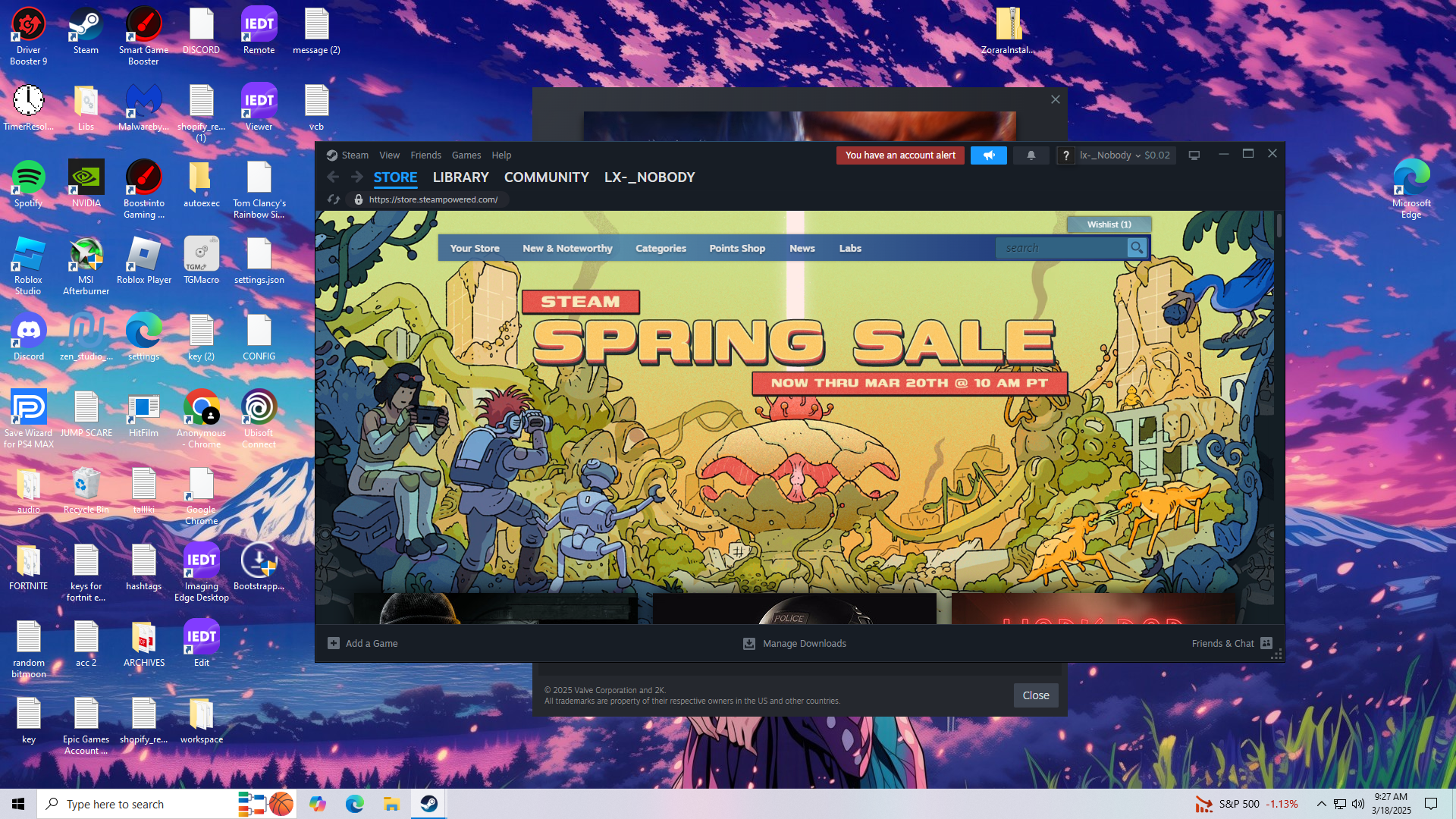Expand the New & Noteworthy menu
Viewport: 1456px width, 819px height.
point(567,249)
